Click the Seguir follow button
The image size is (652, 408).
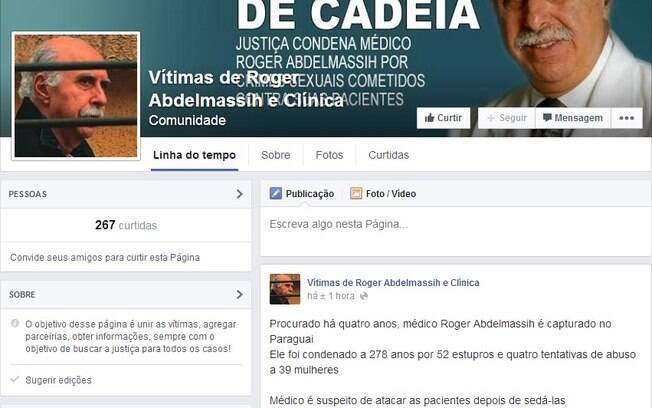[x=506, y=118]
